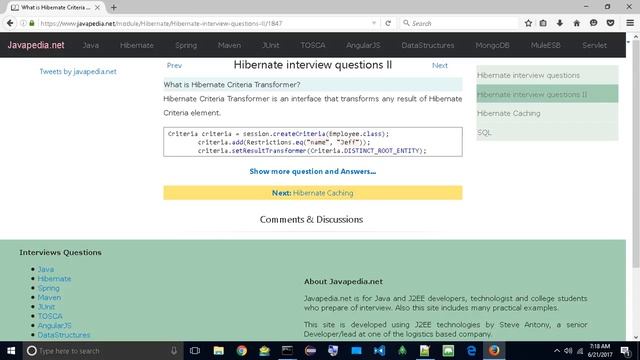
Task: Open the Spring link in footer list
Action: 49,288
